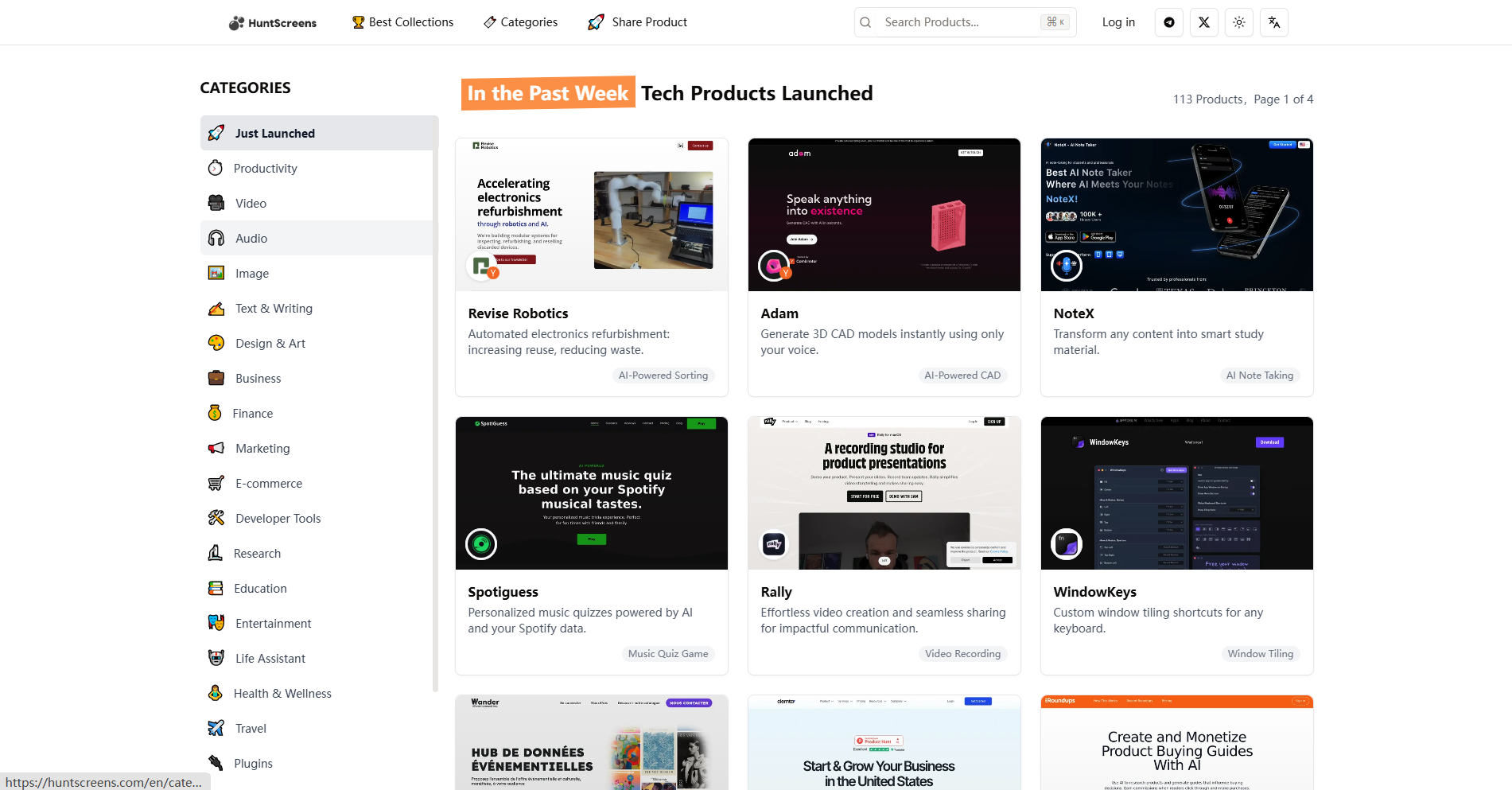Click the HuntScreens logo
Screen dimensions: 1512x790
[x=272, y=23]
